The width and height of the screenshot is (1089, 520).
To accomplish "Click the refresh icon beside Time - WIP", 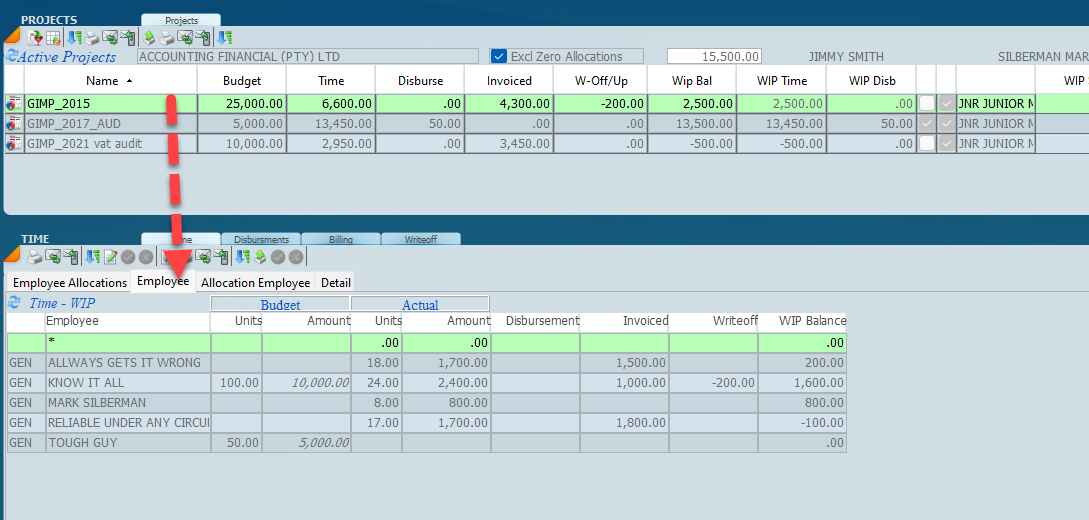I will coord(14,302).
